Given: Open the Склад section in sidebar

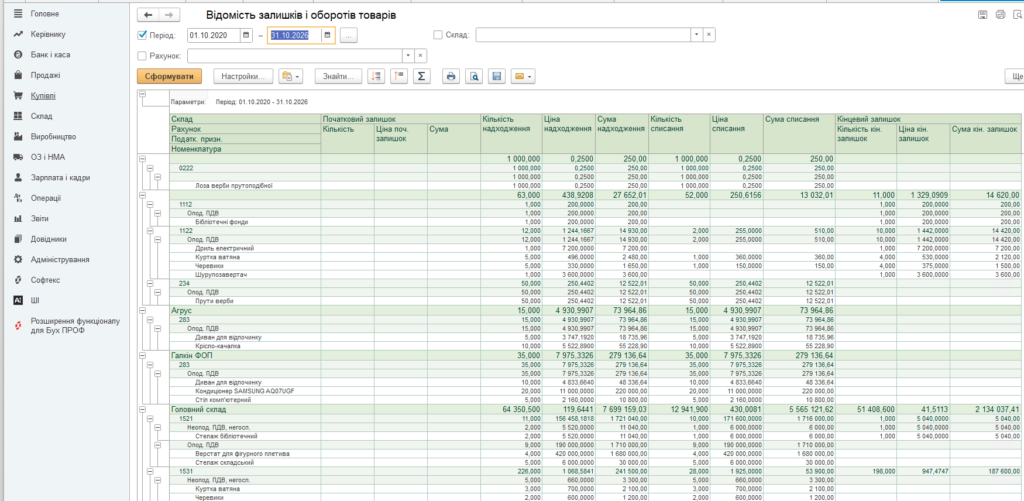Looking at the screenshot, I should tap(41, 116).
